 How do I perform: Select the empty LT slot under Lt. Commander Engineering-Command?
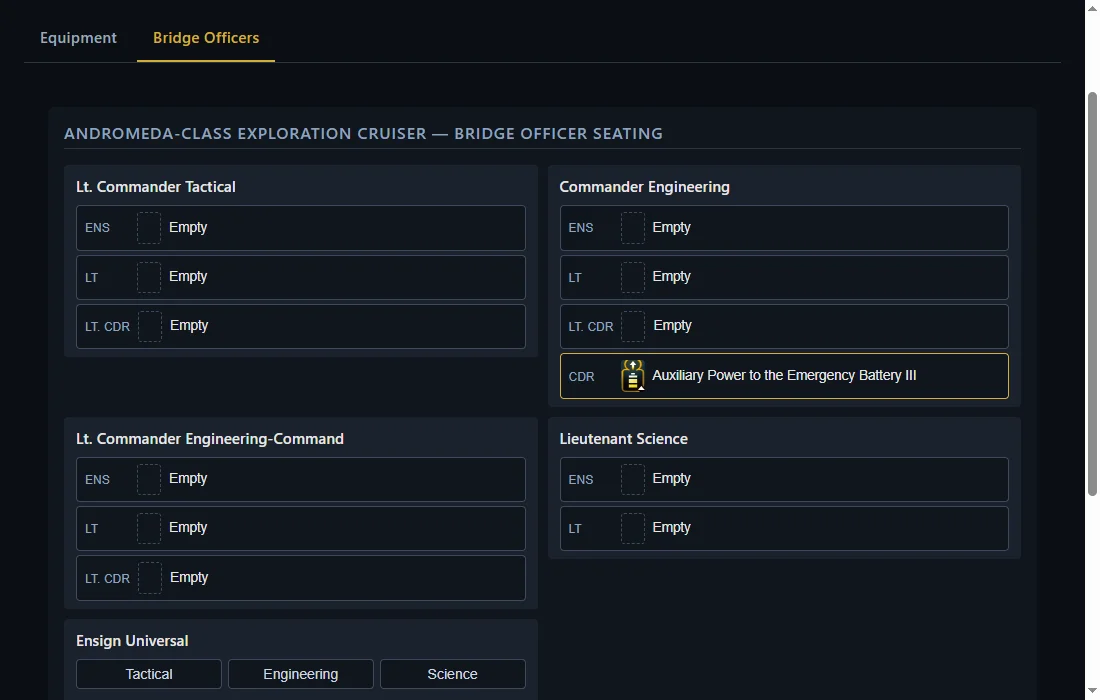(x=300, y=528)
